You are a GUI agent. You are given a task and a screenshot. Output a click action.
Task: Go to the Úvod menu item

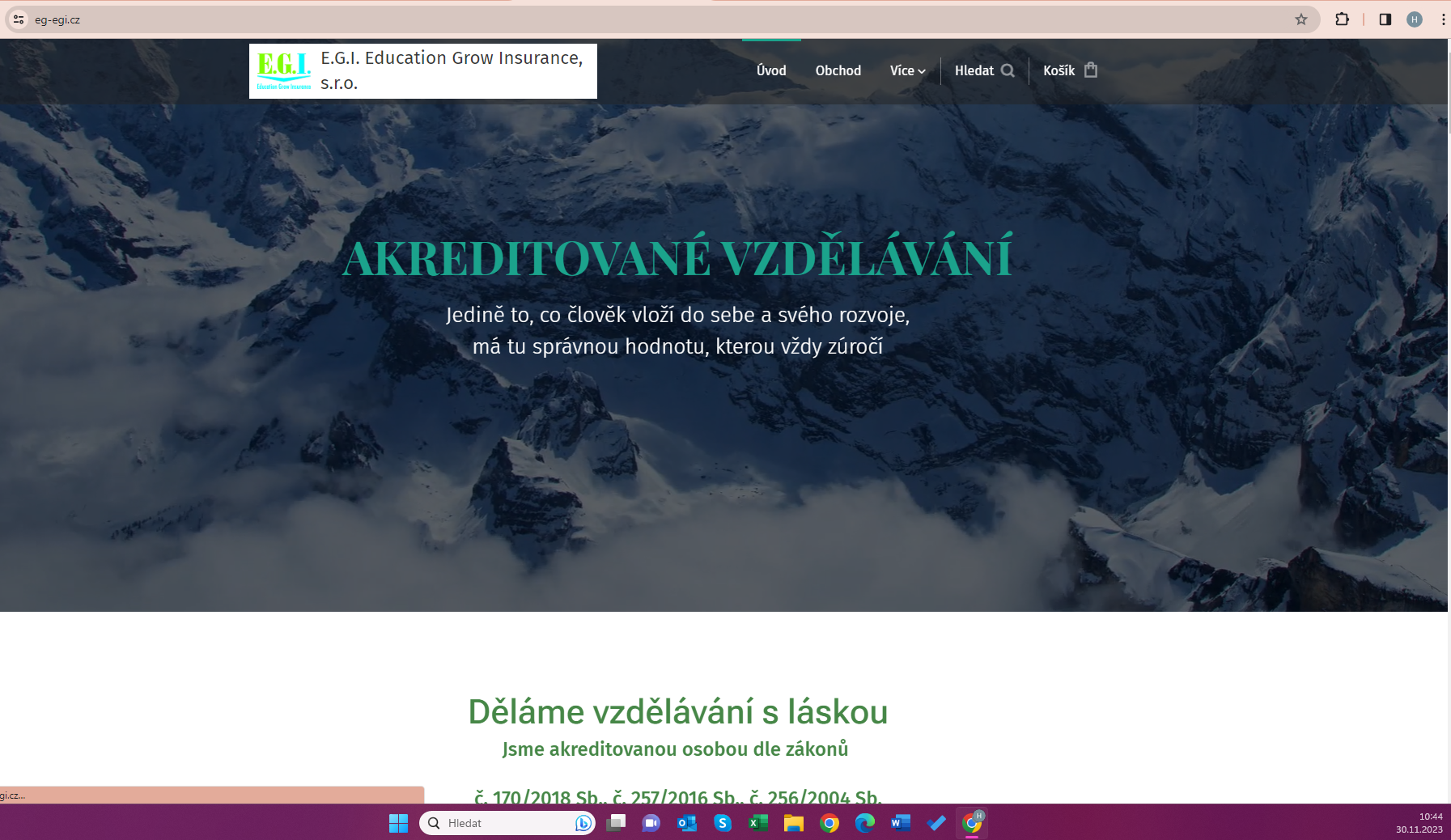click(x=770, y=70)
